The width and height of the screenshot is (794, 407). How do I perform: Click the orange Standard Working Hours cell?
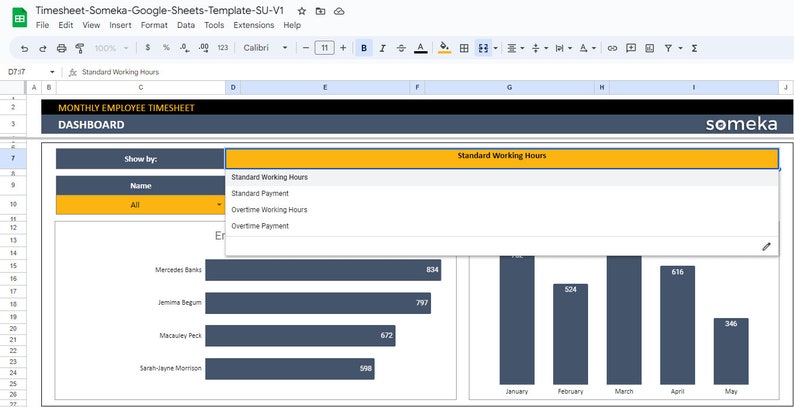pos(501,158)
